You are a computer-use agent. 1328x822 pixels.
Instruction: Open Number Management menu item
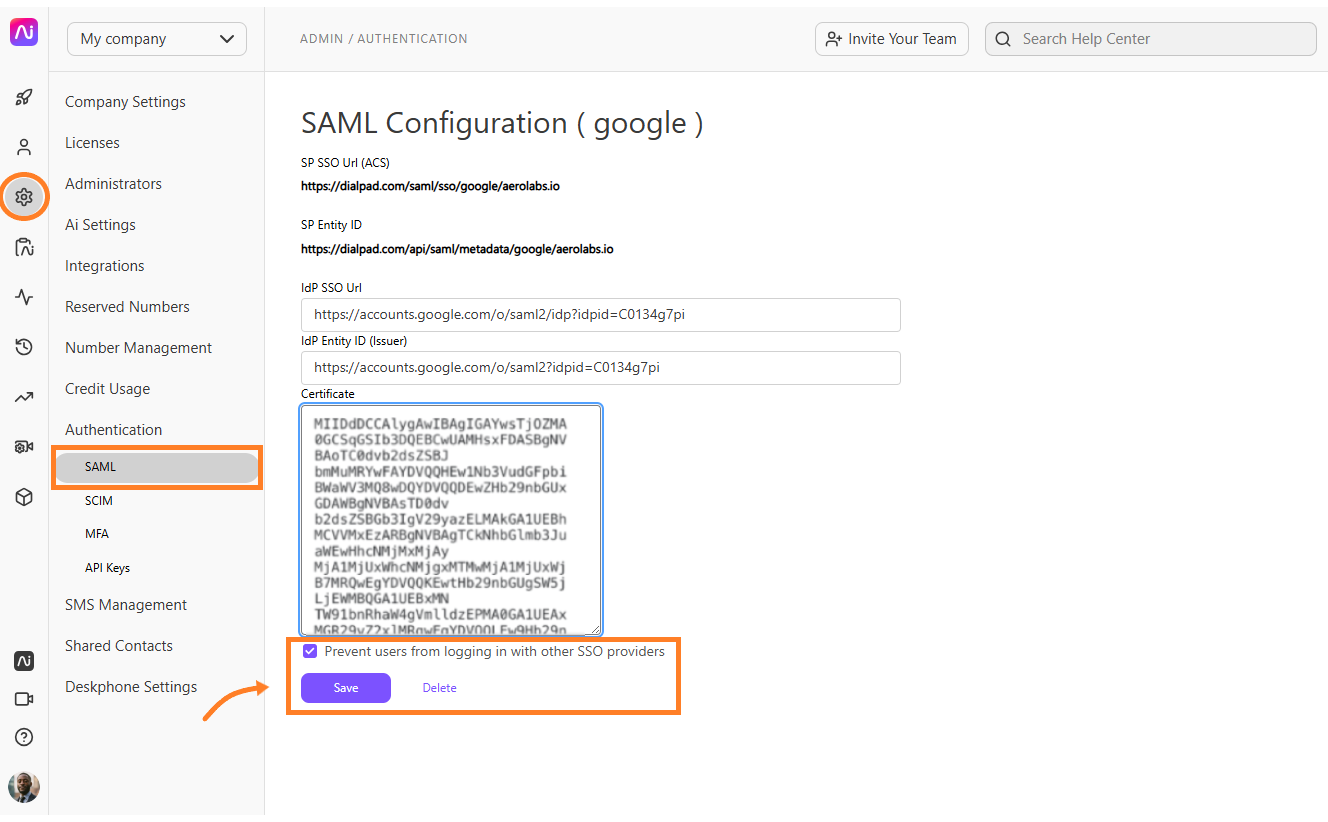coord(138,348)
